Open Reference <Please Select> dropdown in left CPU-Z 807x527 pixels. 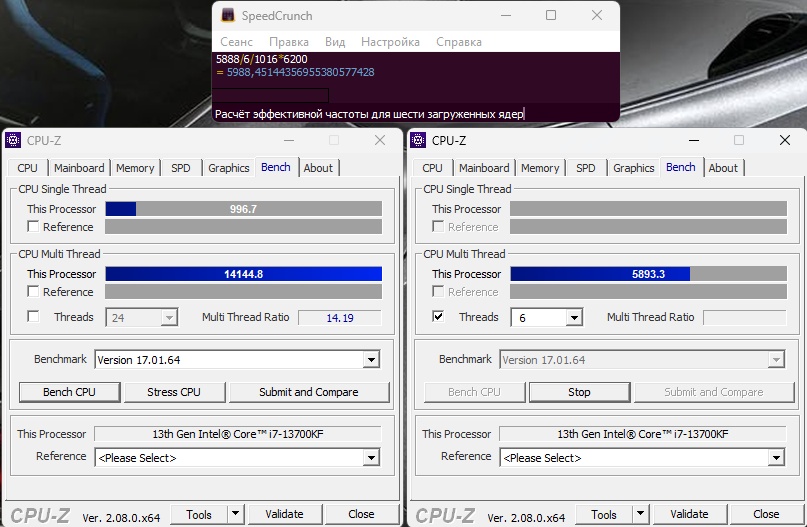[x=371, y=458]
